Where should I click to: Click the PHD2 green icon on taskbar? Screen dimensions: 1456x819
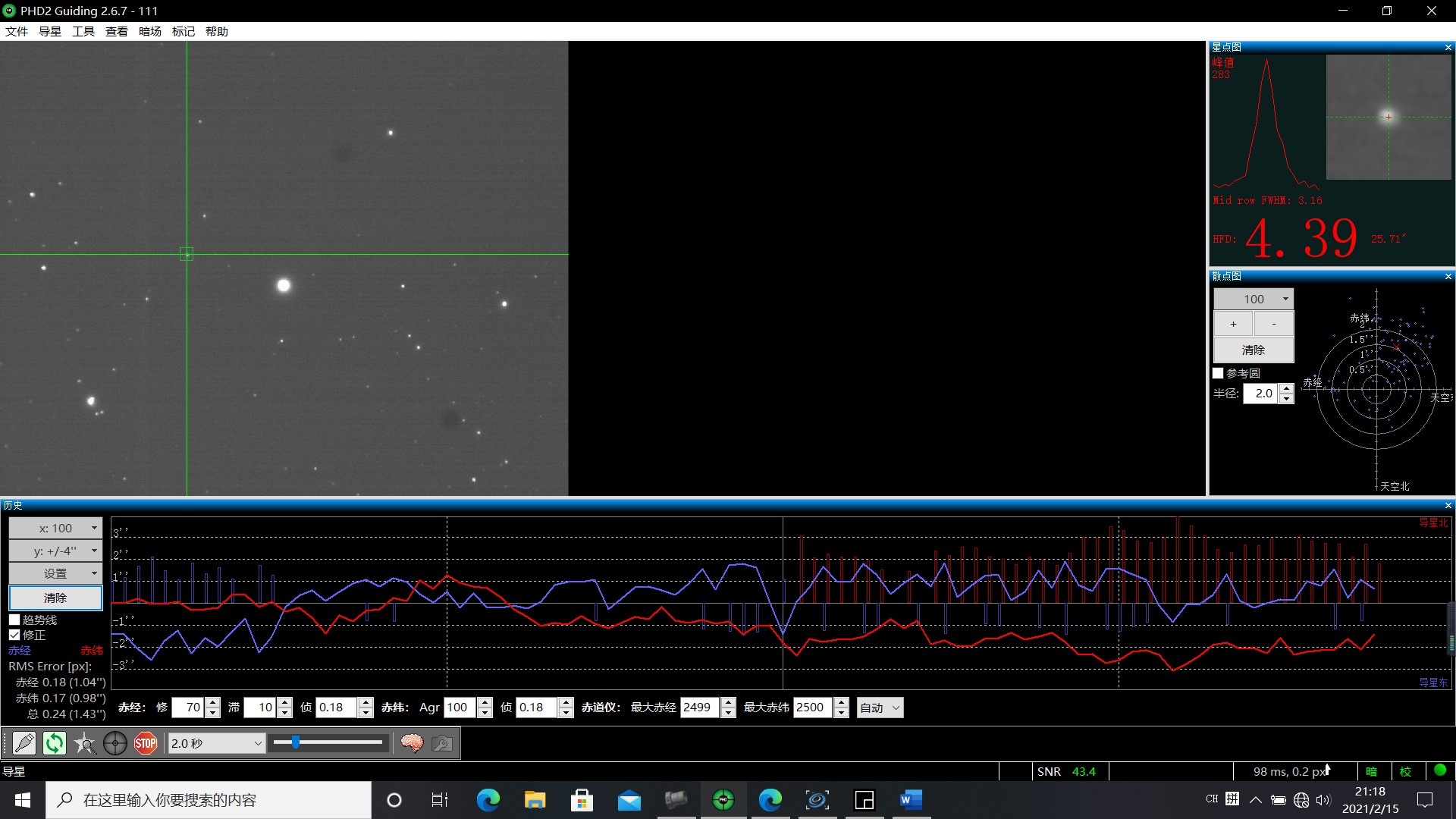click(723, 800)
